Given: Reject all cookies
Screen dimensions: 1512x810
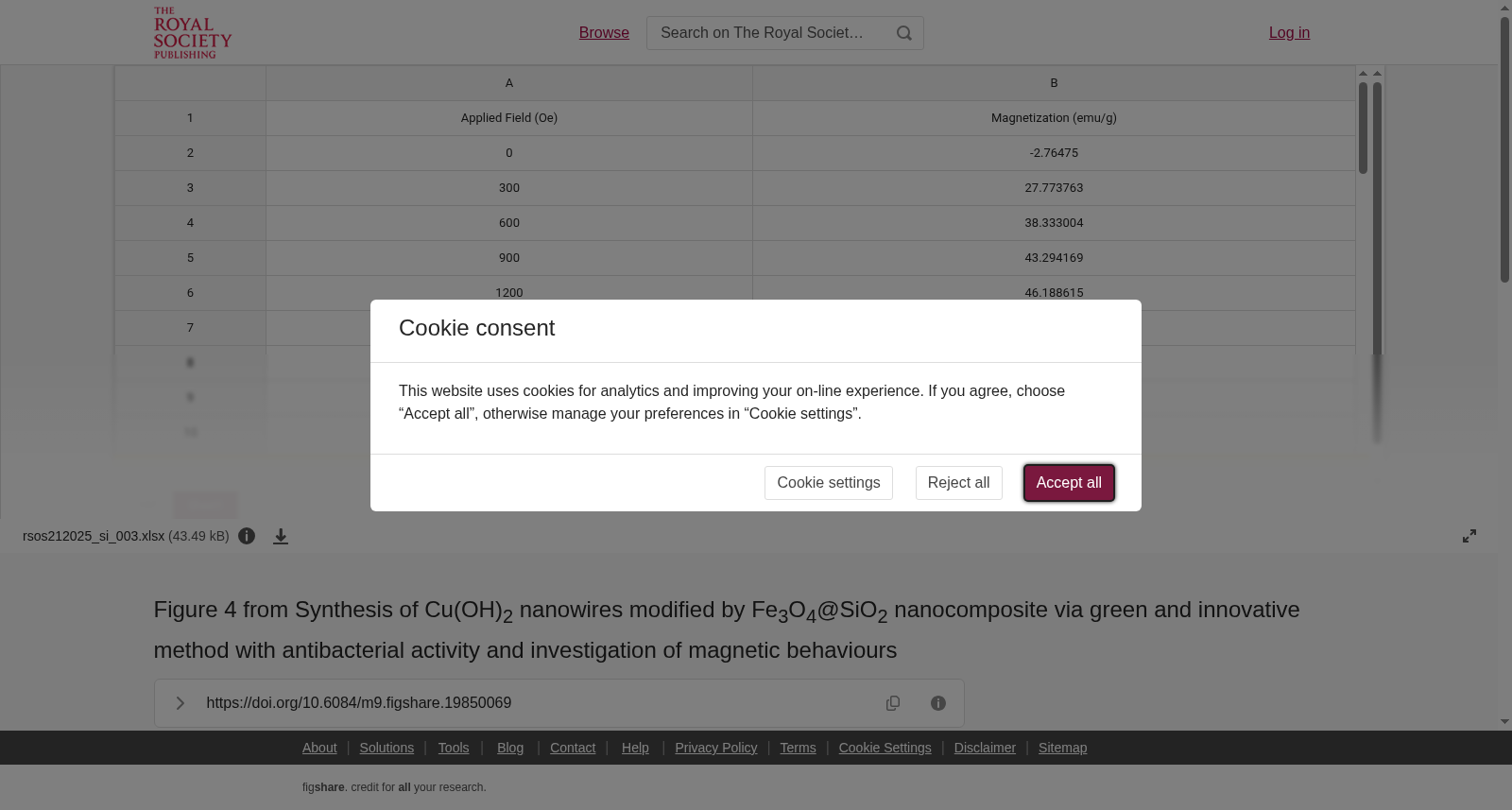Looking at the screenshot, I should tap(958, 483).
